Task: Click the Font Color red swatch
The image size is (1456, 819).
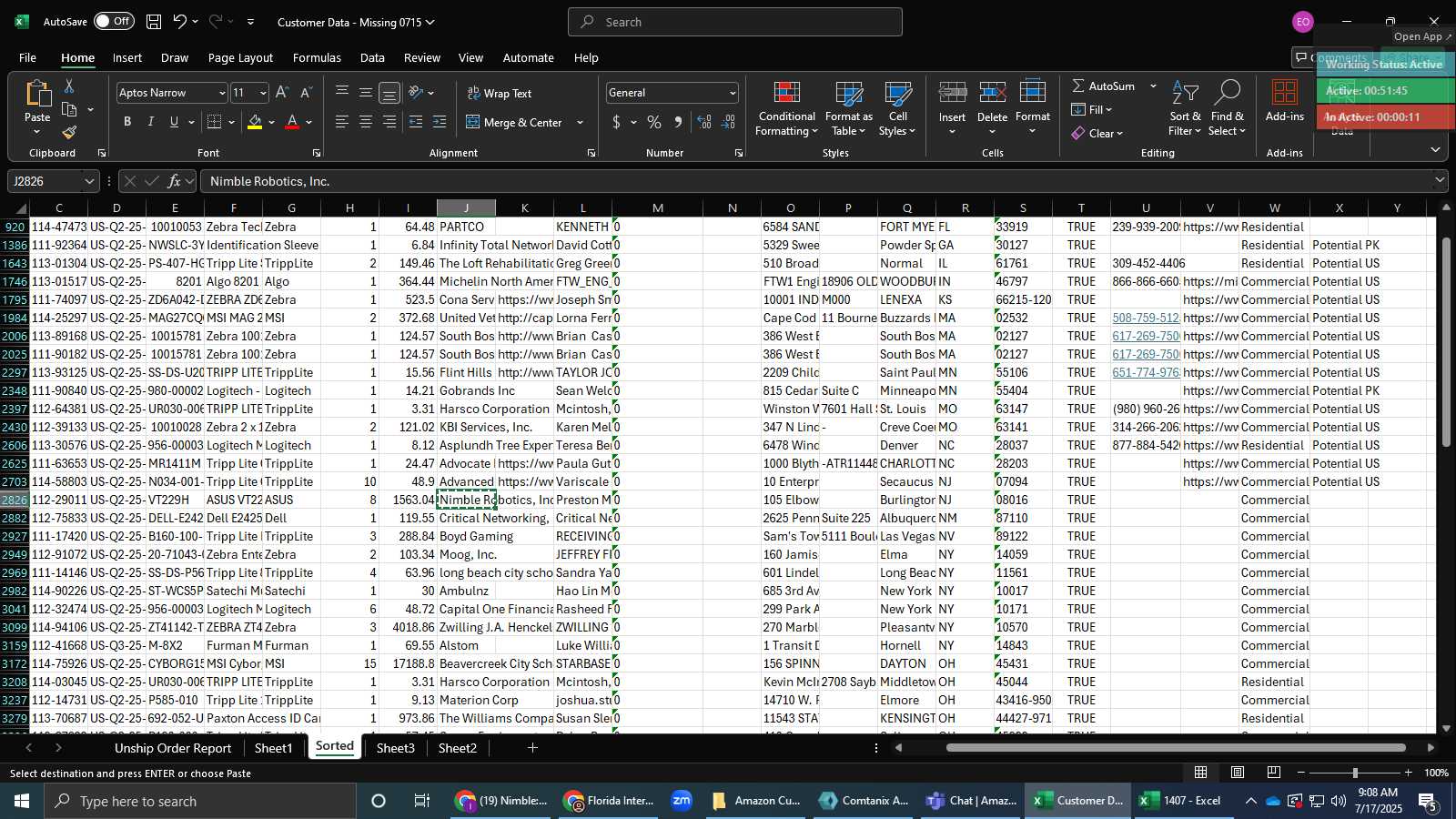Action: pos(292,122)
